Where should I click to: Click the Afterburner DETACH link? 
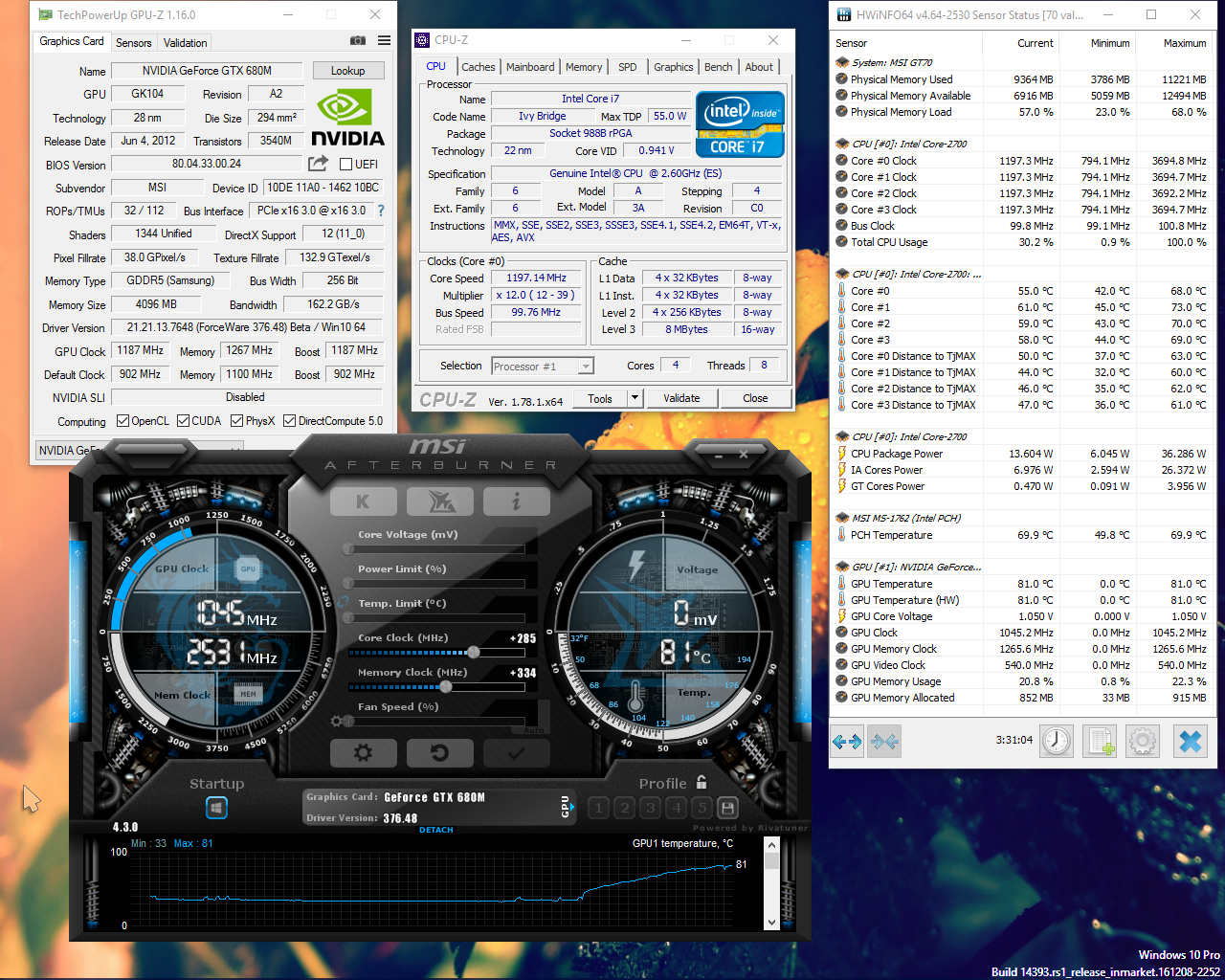(x=436, y=830)
